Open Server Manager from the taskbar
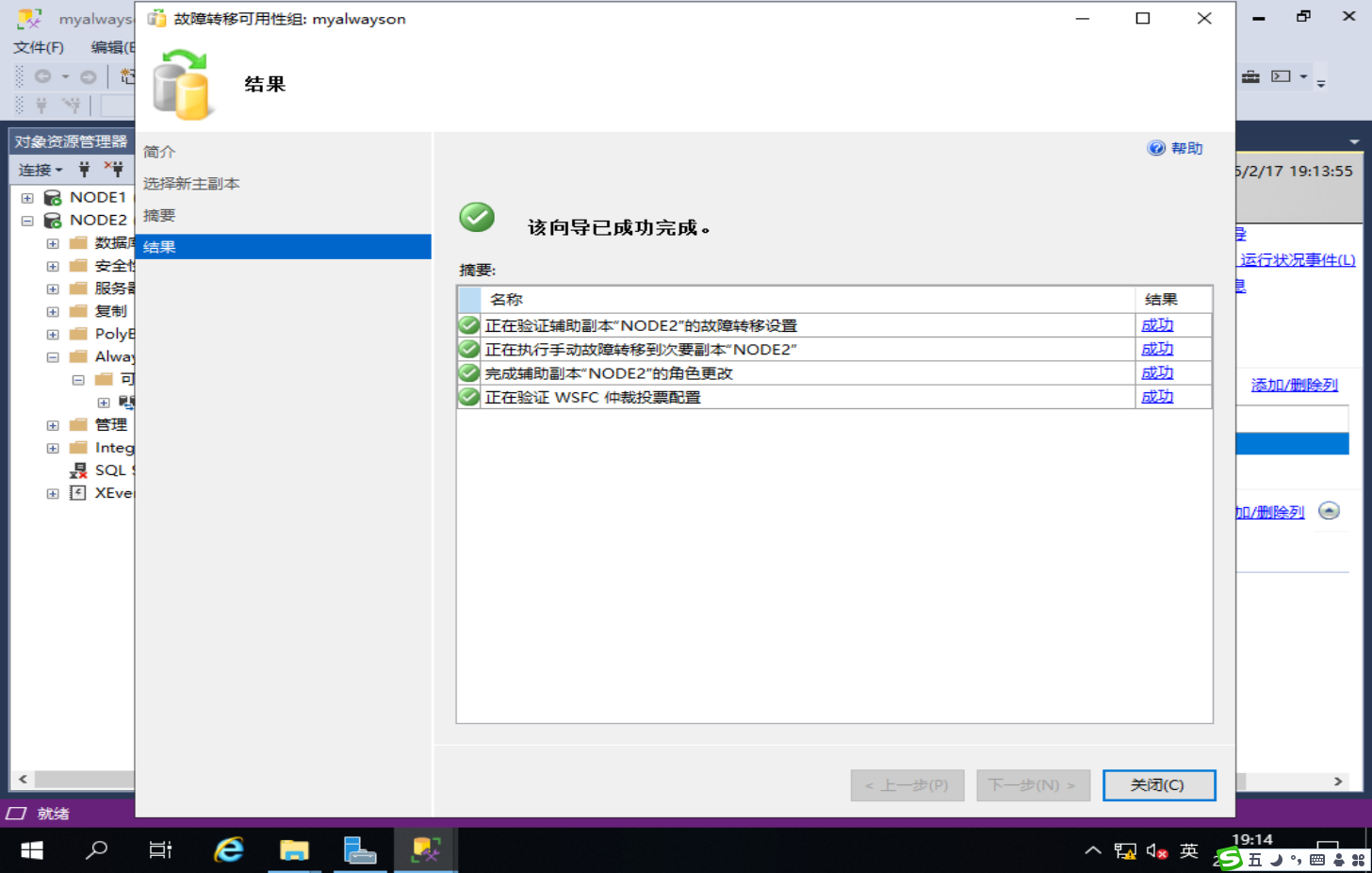The height and width of the screenshot is (873, 1372). click(x=359, y=850)
